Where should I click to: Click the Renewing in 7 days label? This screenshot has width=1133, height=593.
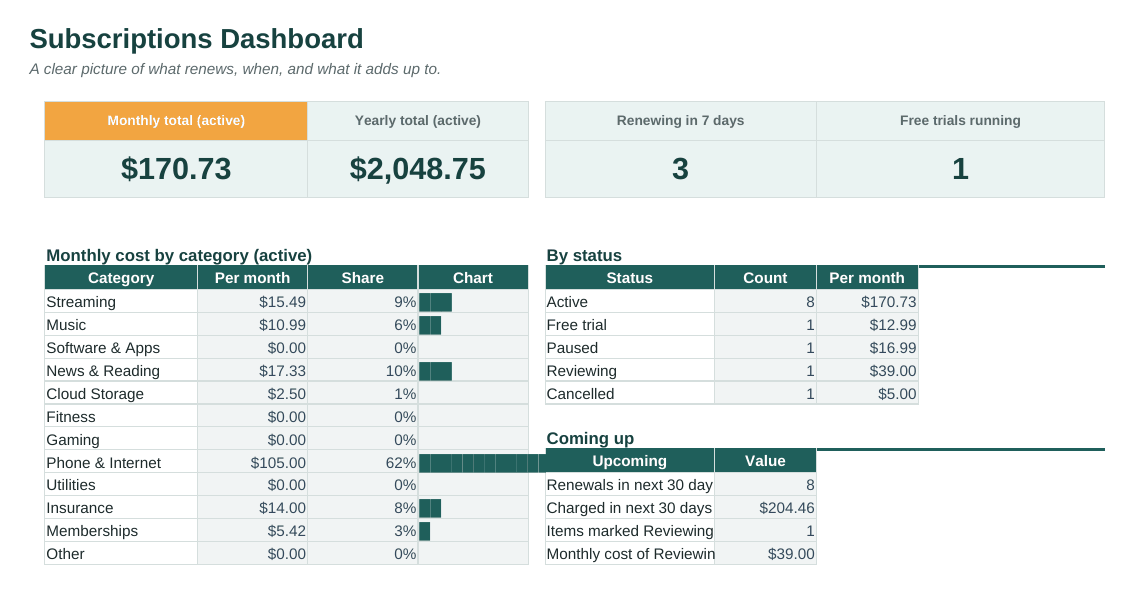click(x=681, y=121)
